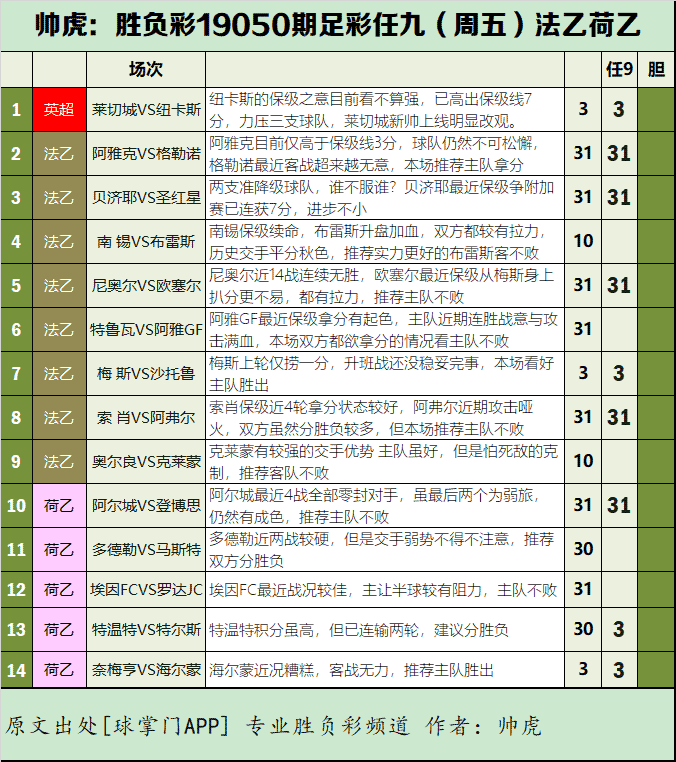Viewport: 676px width, 762px height.
Task: Click analysis text starting 尼奥尔近14战连续无胜
Action: [x=381, y=286]
